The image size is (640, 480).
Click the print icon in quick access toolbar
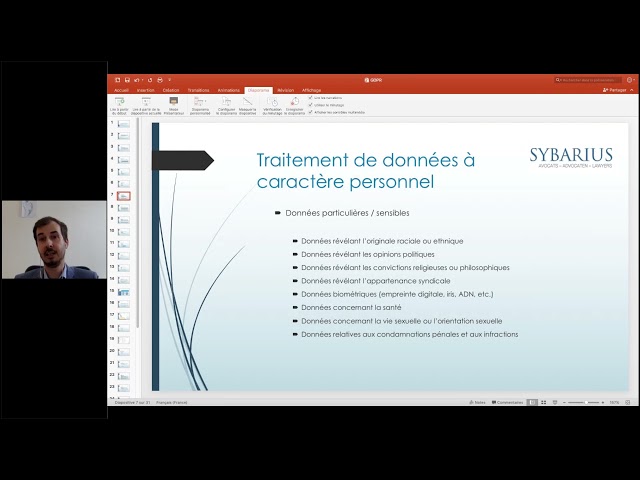point(160,80)
